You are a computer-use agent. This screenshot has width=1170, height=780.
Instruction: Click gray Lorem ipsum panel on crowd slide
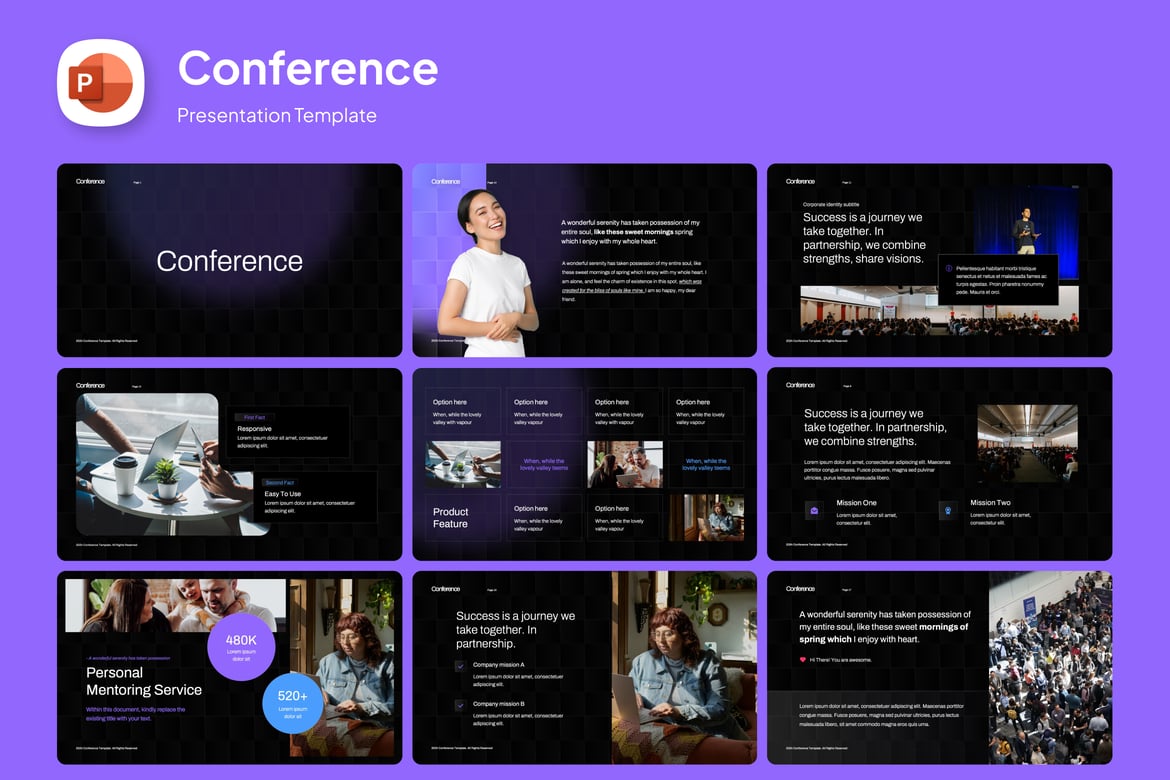click(x=878, y=727)
